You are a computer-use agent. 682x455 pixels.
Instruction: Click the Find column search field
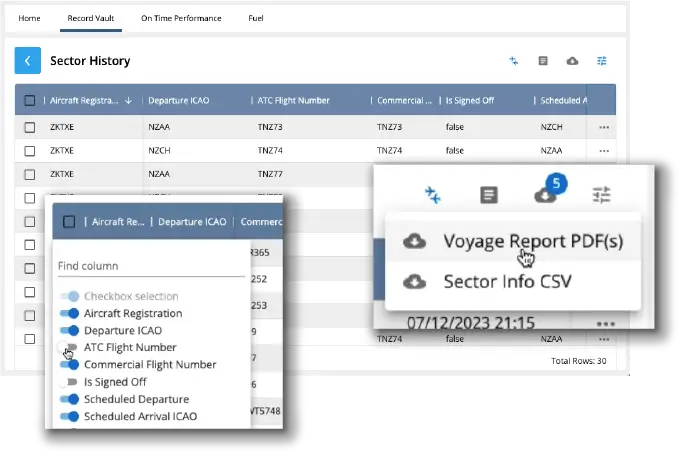pyautogui.click(x=150, y=266)
